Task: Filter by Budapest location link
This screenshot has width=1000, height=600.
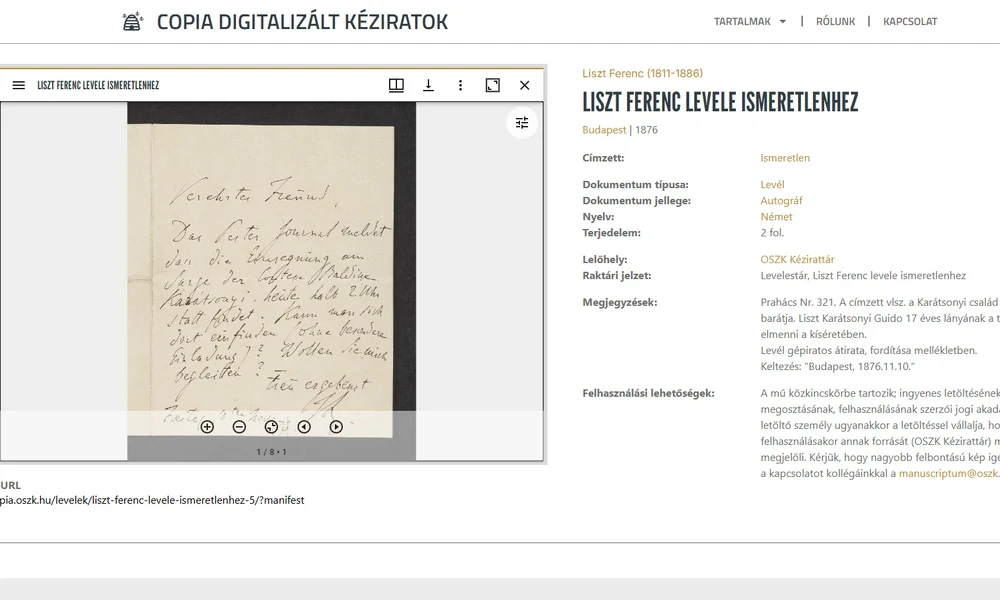Action: [x=604, y=130]
